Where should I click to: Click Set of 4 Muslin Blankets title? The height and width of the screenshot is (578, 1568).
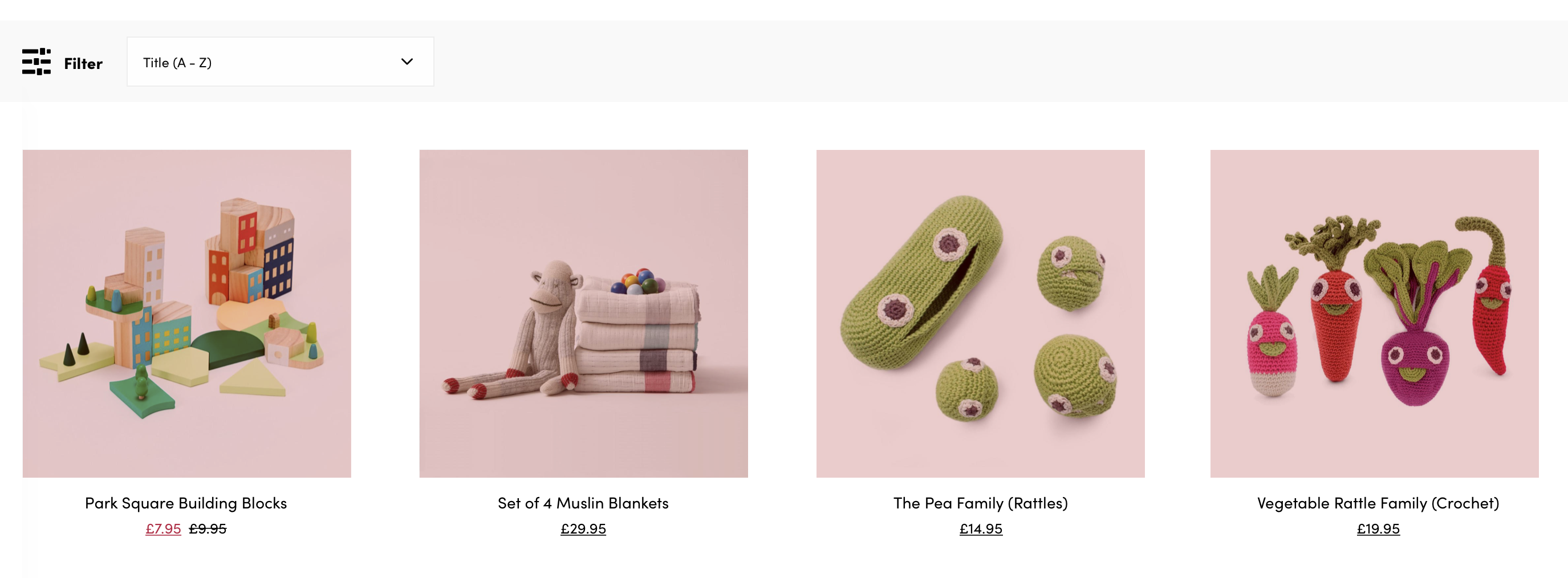(583, 503)
